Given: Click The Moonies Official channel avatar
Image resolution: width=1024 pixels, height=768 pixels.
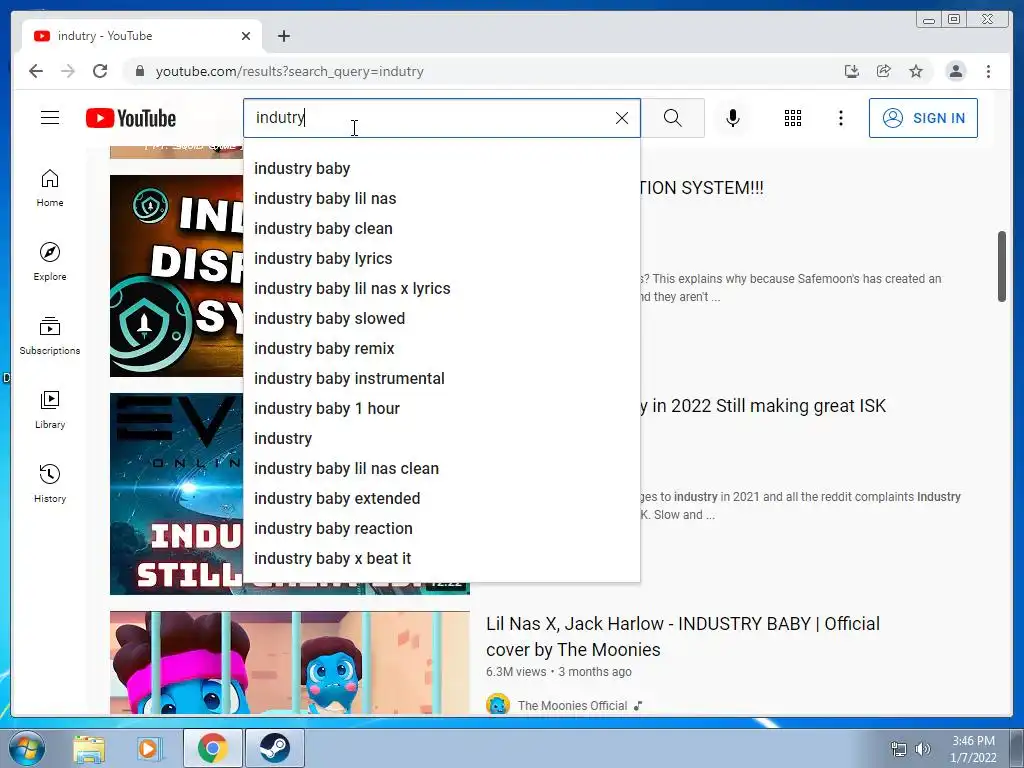Looking at the screenshot, I should (498, 704).
